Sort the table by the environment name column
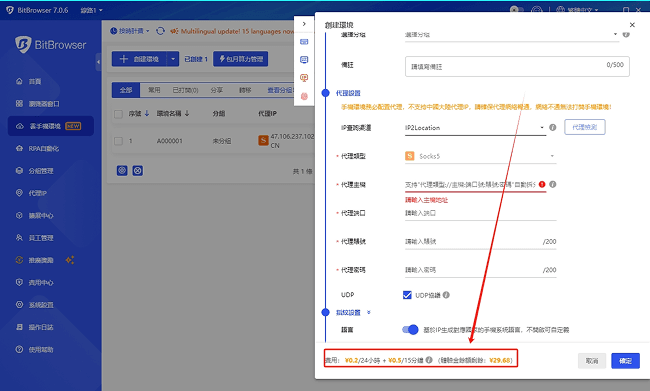Image resolution: width=650 pixels, height=391 pixels. 173,114
